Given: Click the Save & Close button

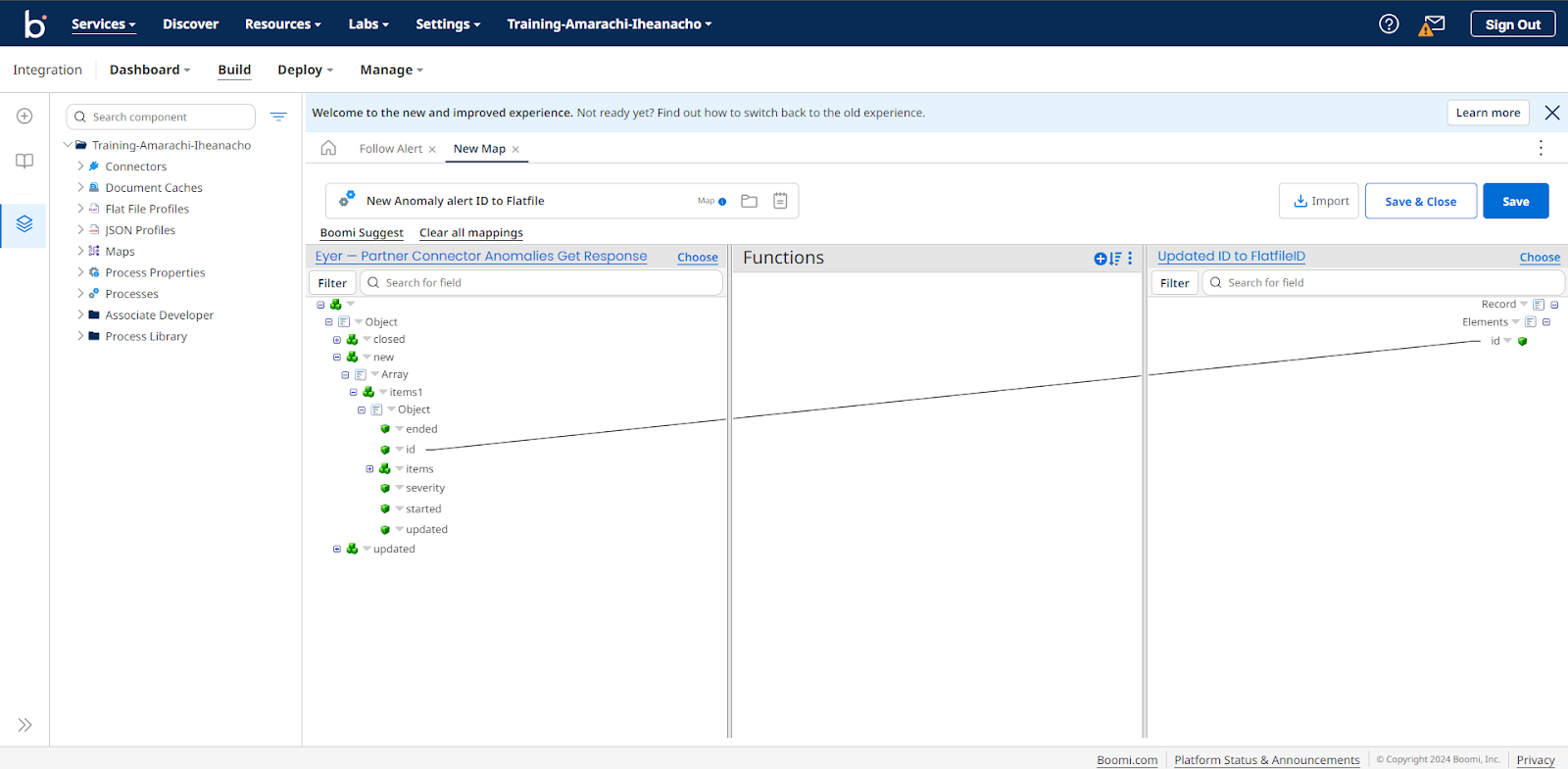Looking at the screenshot, I should 1420,201.
